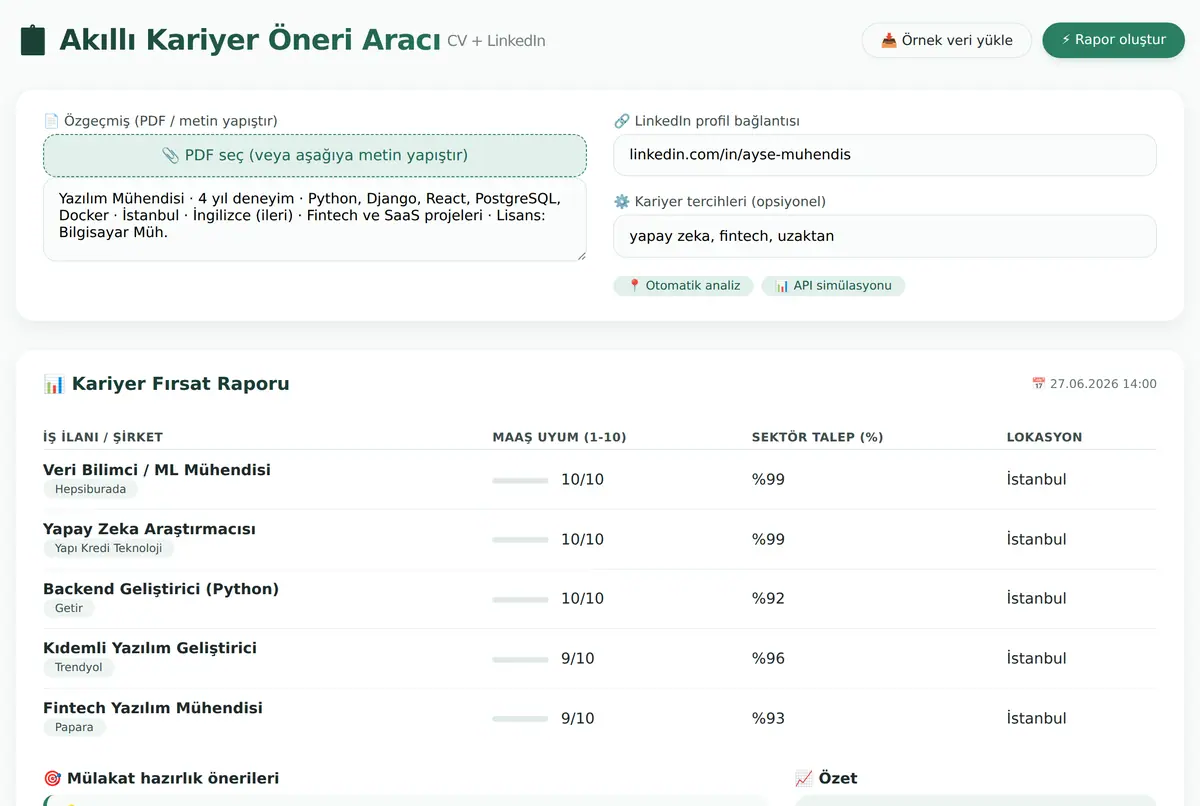Image resolution: width=1200 pixels, height=806 pixels.
Task: Load sample data with Örnek veri yükle
Action: (x=946, y=40)
